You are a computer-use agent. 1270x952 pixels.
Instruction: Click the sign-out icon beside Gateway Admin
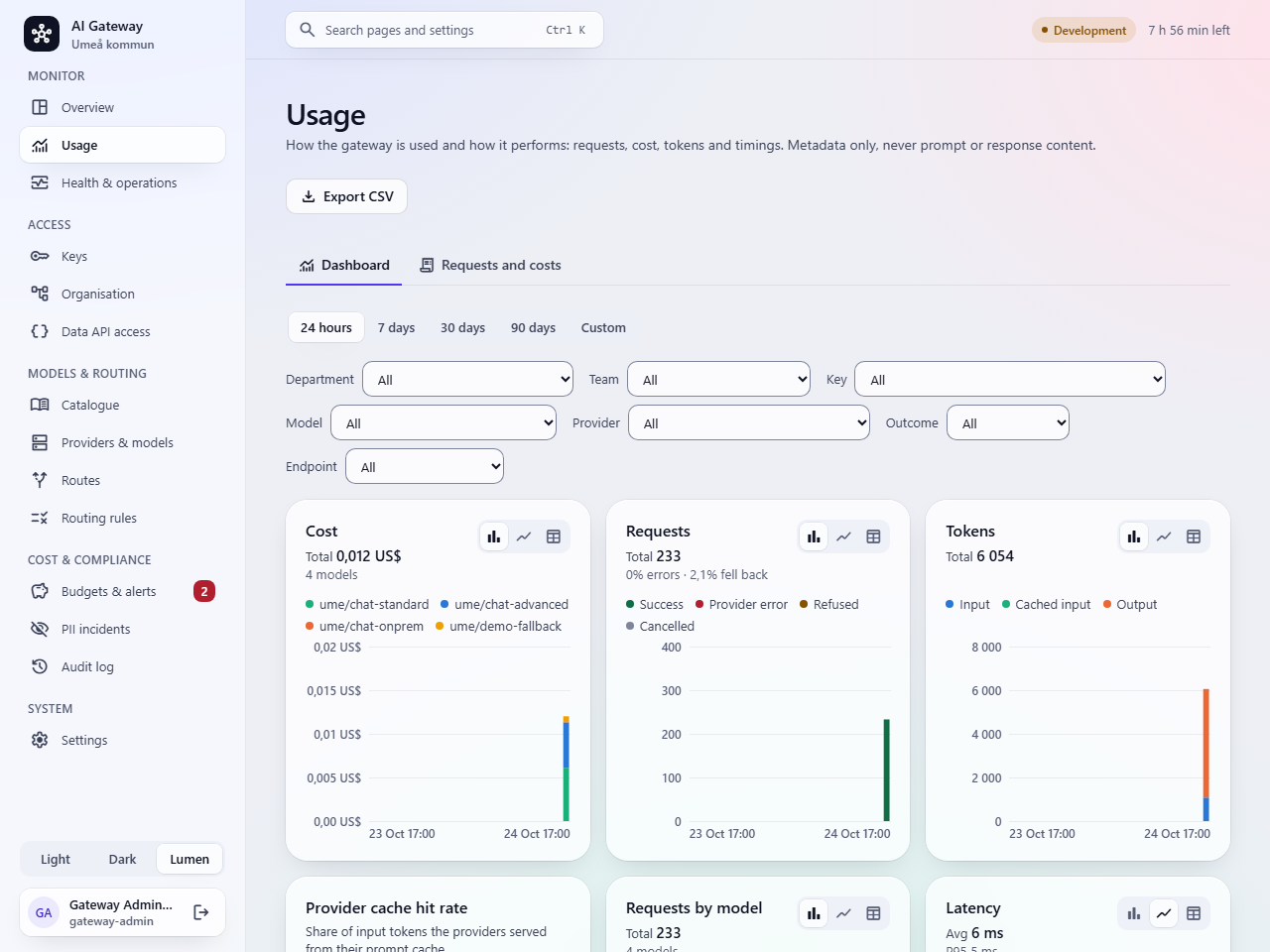tap(201, 912)
